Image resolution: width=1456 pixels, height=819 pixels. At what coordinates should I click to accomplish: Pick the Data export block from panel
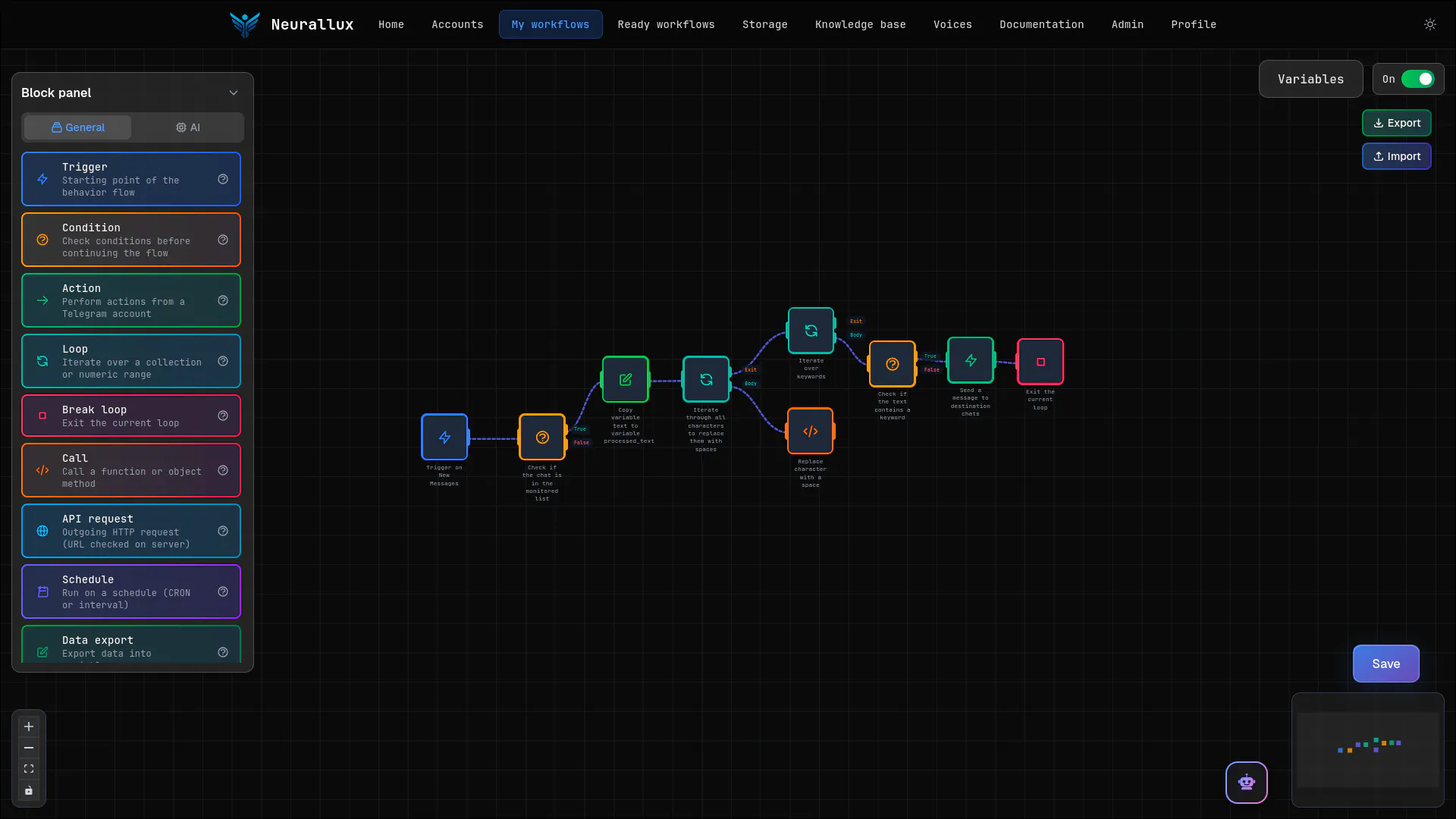tap(131, 645)
